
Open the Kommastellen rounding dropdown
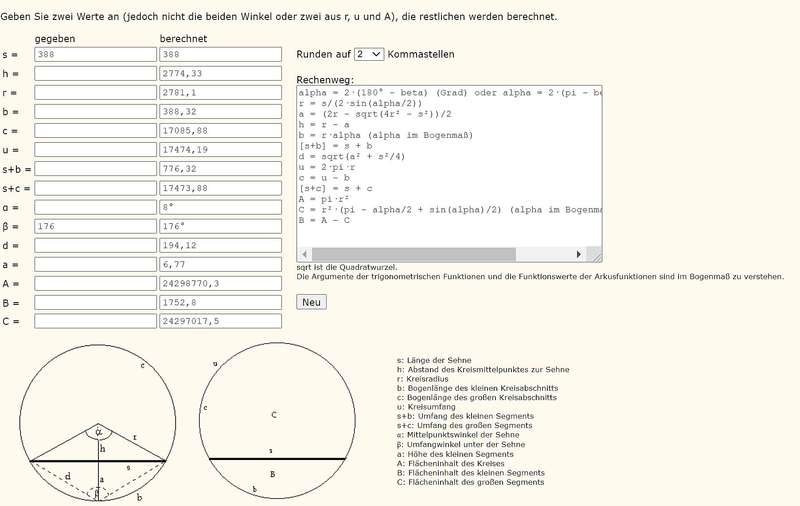click(x=369, y=54)
